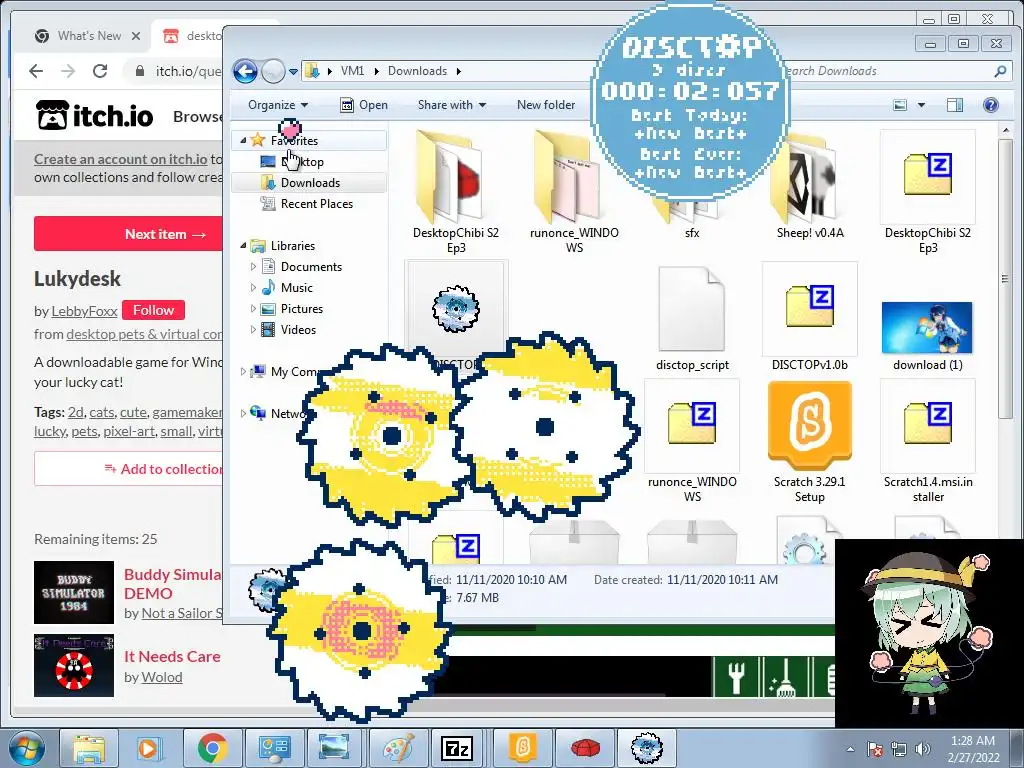Select Pictures in Libraries

click(x=301, y=308)
